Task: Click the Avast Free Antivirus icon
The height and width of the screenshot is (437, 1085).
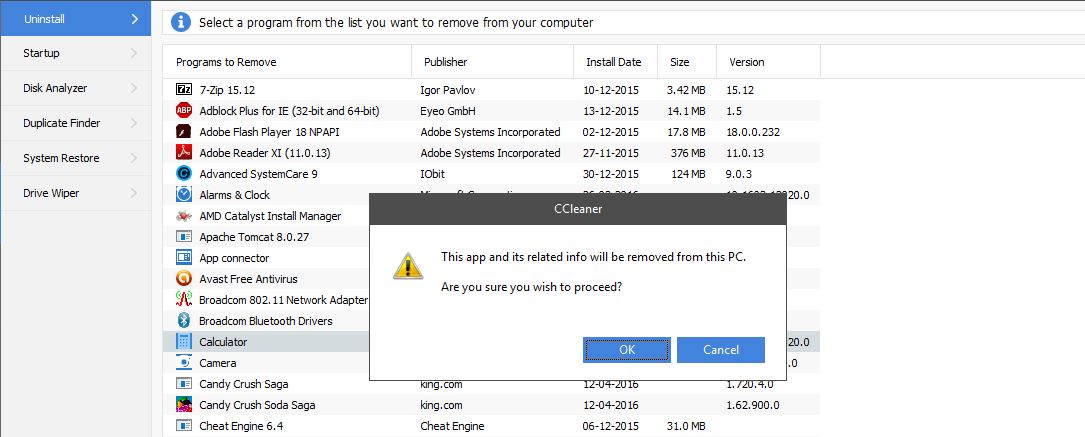Action: tap(183, 279)
